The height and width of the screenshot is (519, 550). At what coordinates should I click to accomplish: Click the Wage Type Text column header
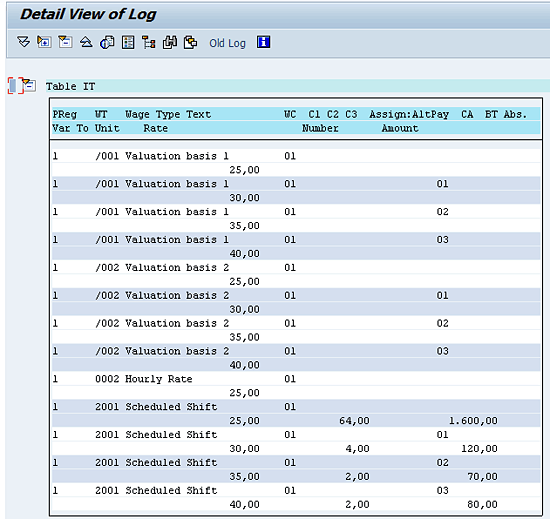point(168,114)
